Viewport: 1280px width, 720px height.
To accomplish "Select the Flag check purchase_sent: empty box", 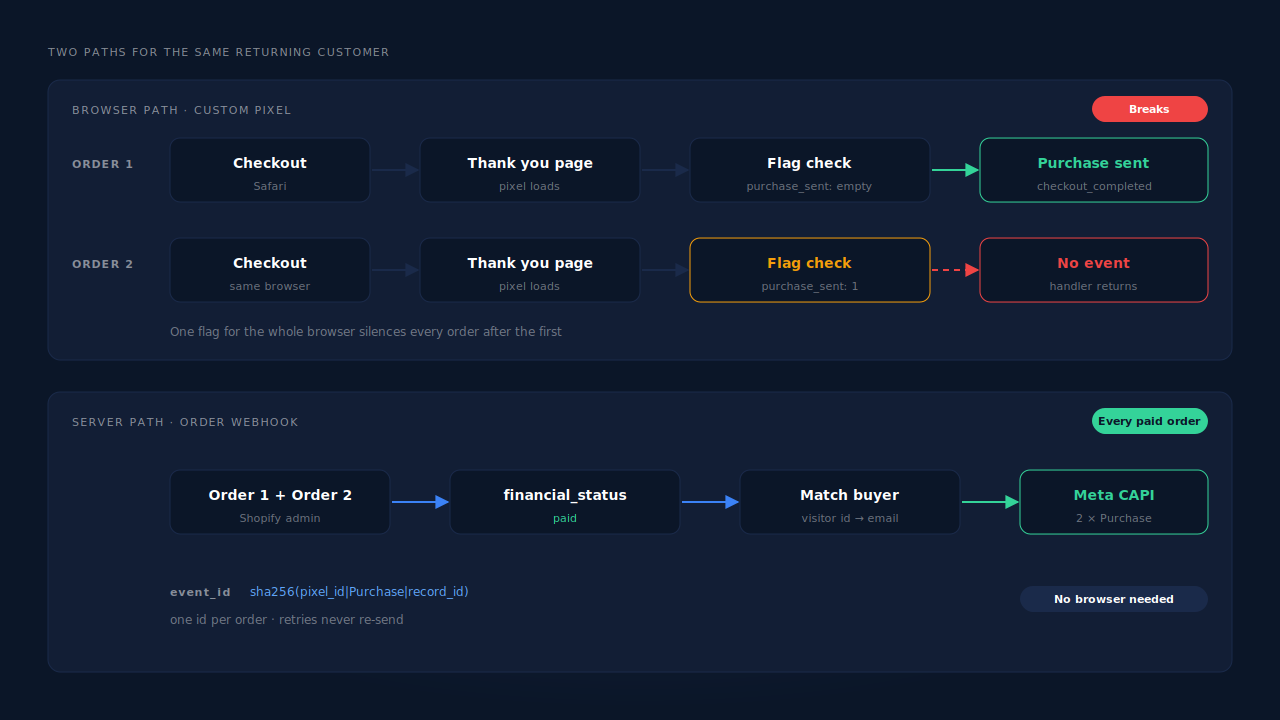I will click(810, 170).
